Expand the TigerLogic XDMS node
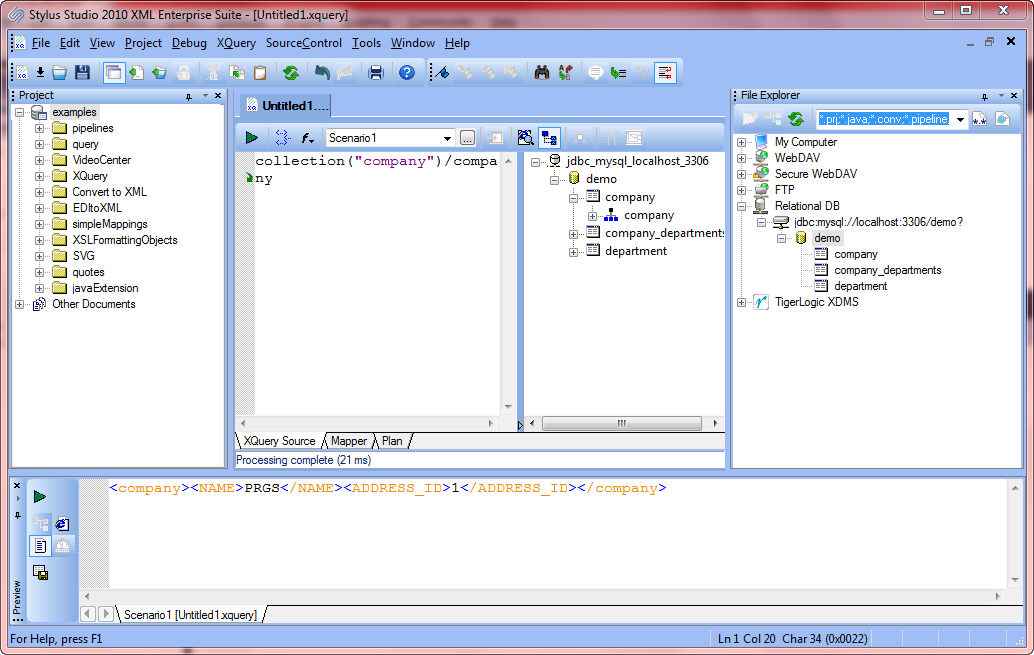 741,302
